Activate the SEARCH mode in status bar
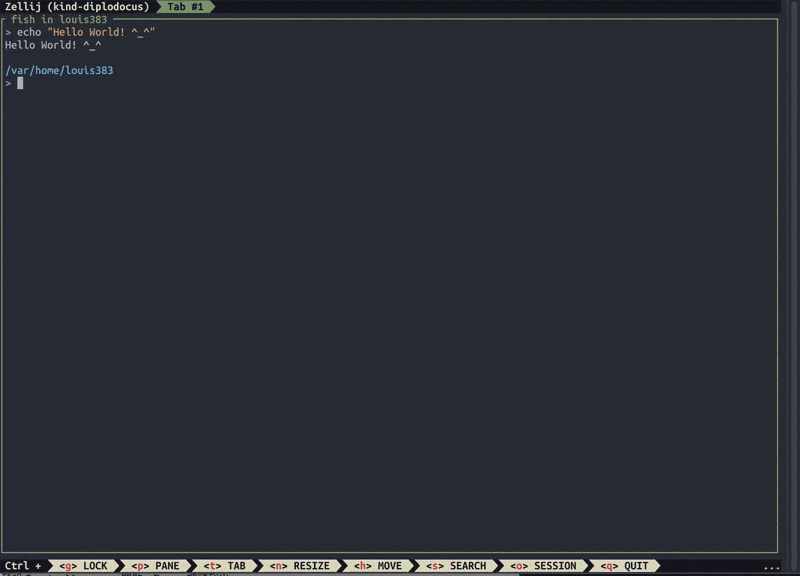 click(456, 566)
